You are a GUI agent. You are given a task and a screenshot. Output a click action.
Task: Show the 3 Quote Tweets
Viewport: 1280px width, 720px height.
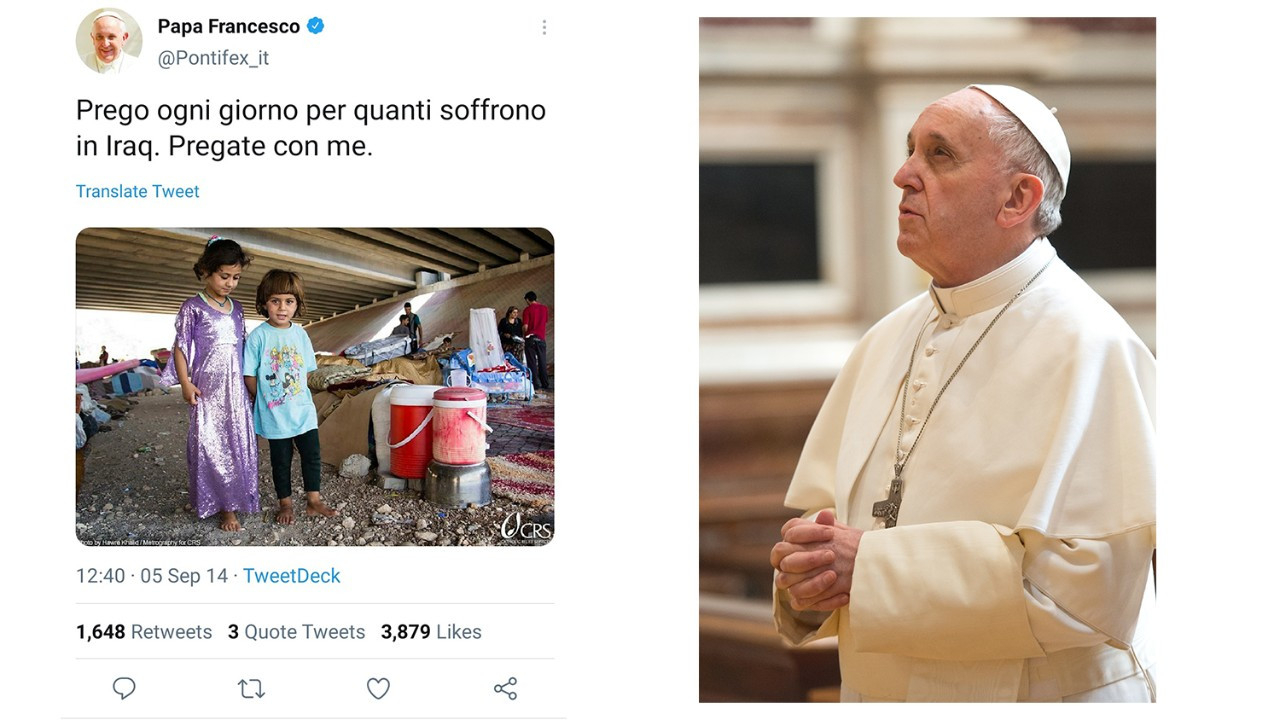[296, 632]
